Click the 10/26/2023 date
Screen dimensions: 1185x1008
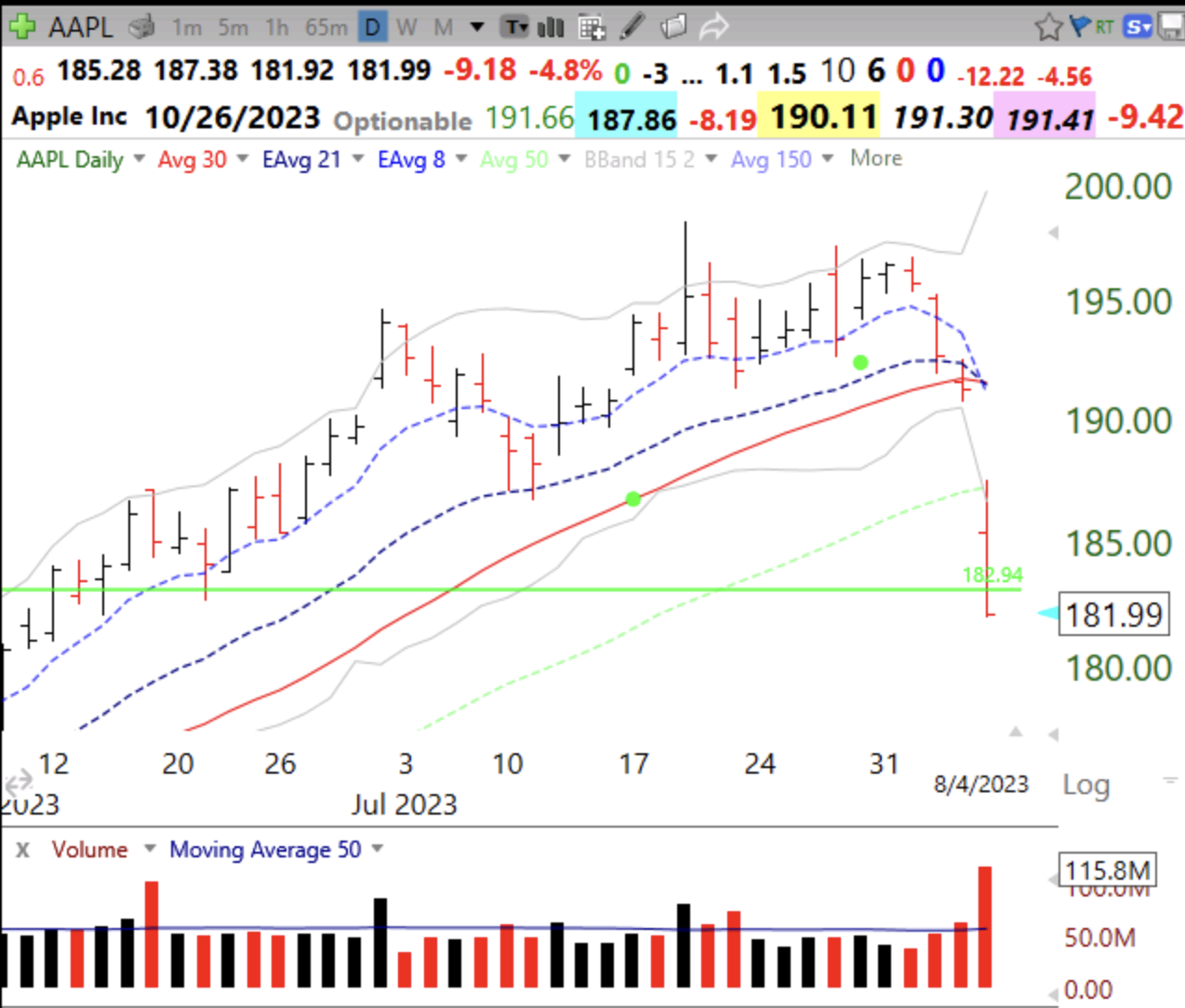pyautogui.click(x=233, y=117)
